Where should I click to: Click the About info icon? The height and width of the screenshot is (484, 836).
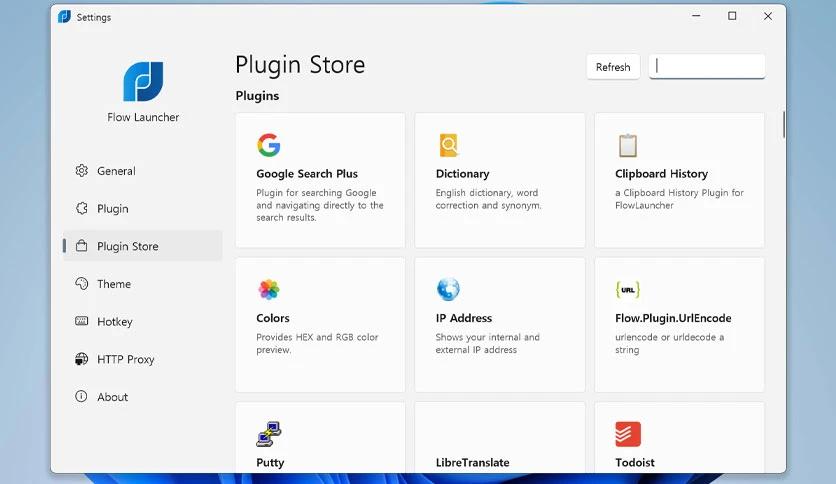pyautogui.click(x=81, y=396)
